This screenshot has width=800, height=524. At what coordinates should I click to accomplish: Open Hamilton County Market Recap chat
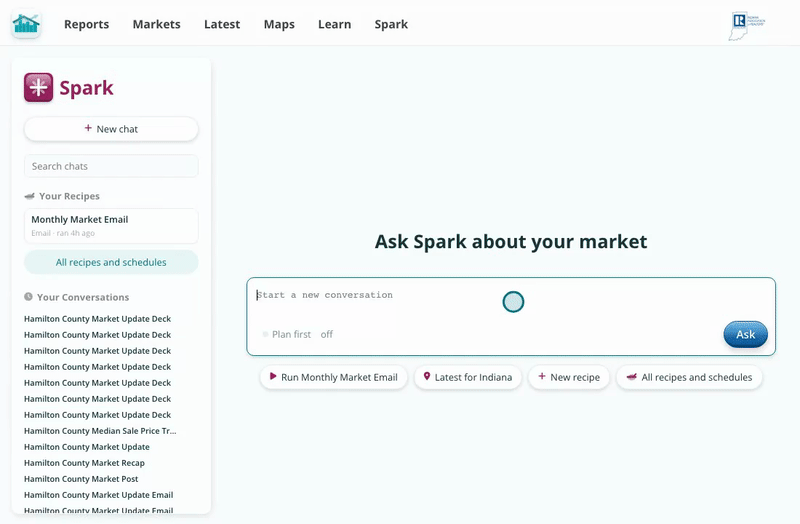click(x=84, y=463)
